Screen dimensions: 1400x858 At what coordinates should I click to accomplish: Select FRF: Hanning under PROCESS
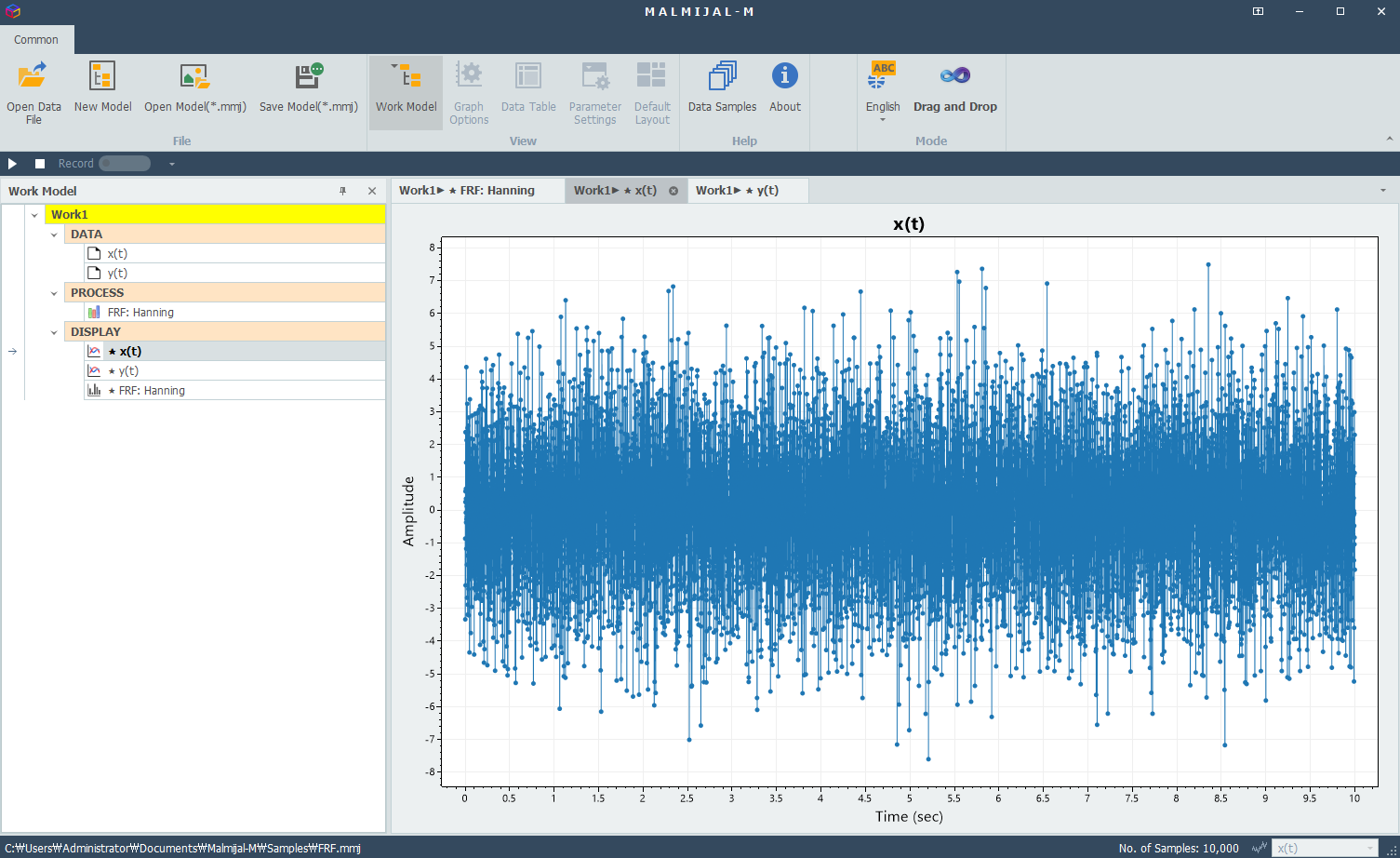(234, 312)
